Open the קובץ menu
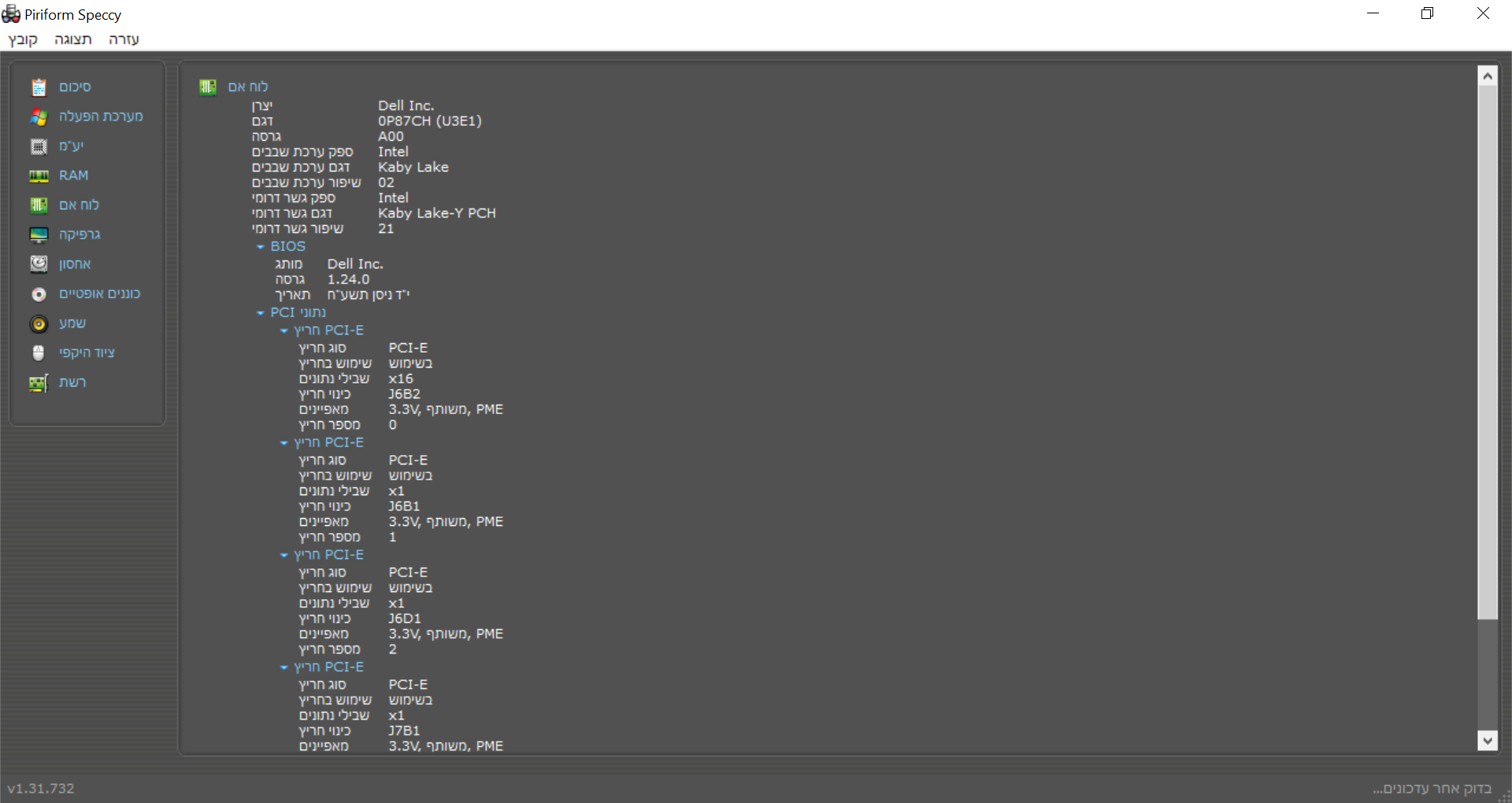This screenshot has width=1512, height=803. 23,39
